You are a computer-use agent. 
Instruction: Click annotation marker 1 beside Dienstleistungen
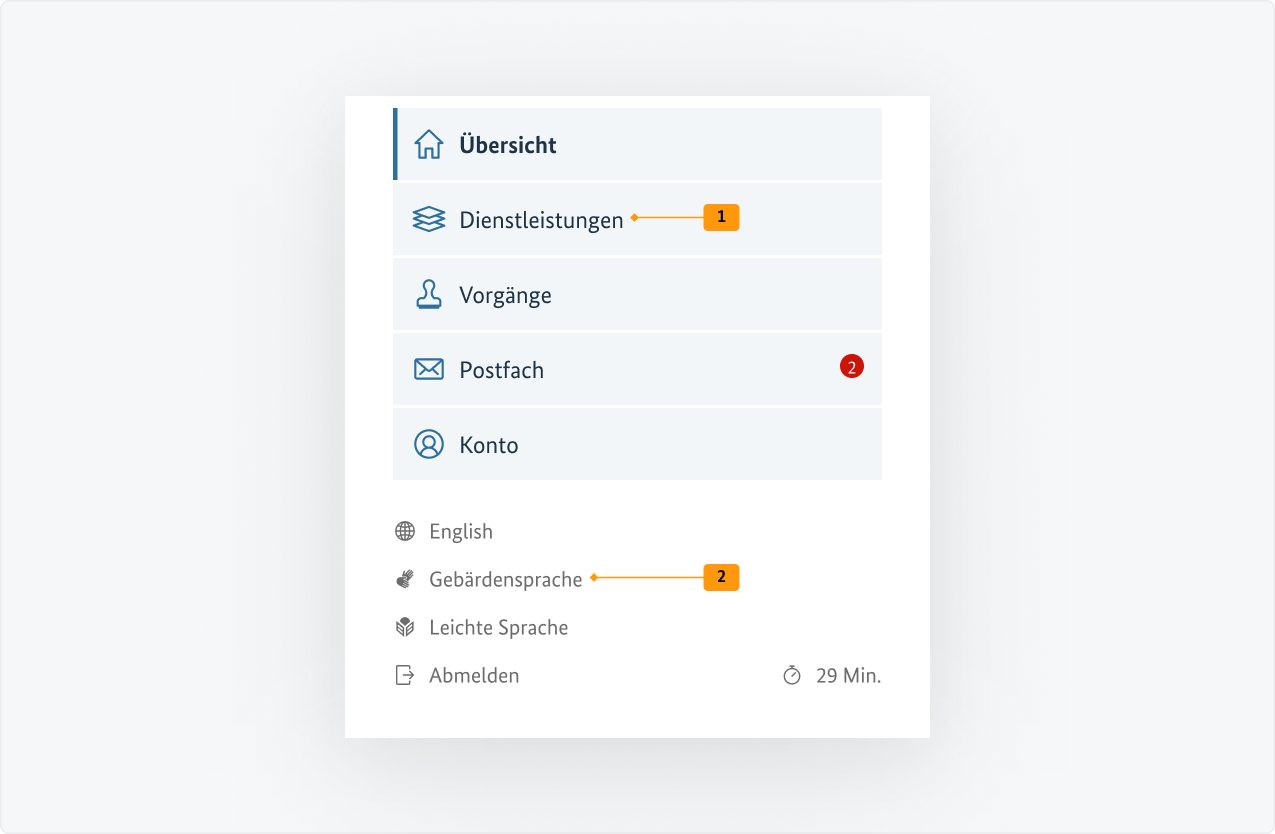point(722,217)
